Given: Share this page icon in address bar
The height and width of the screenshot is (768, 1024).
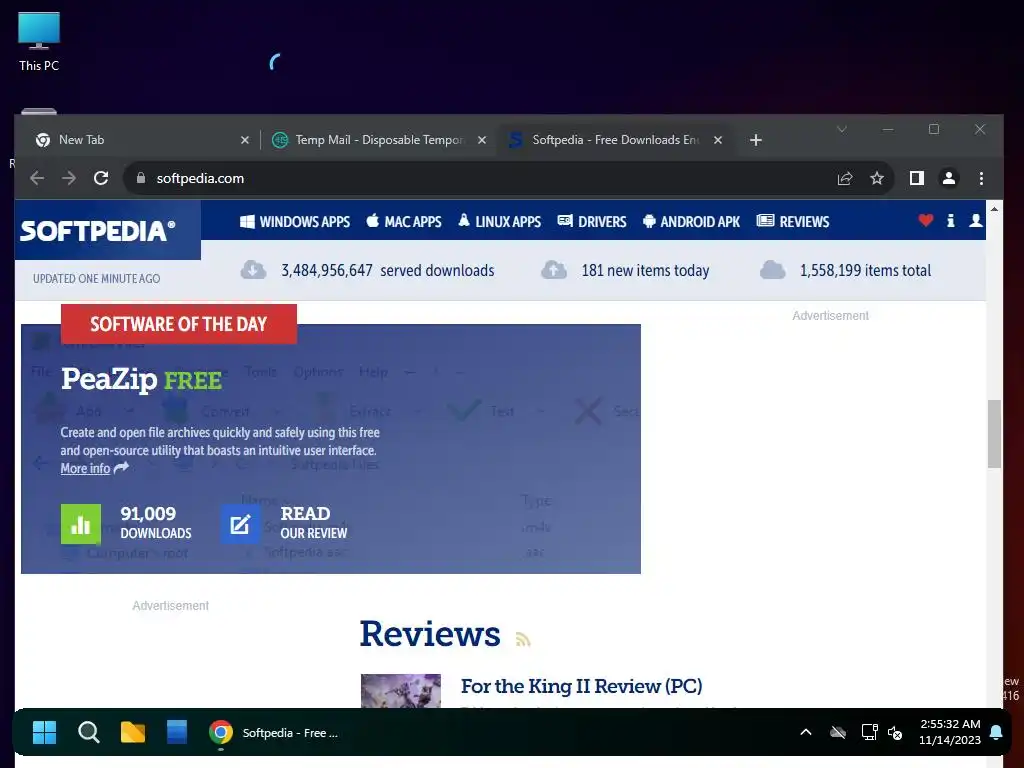Looking at the screenshot, I should click(845, 178).
